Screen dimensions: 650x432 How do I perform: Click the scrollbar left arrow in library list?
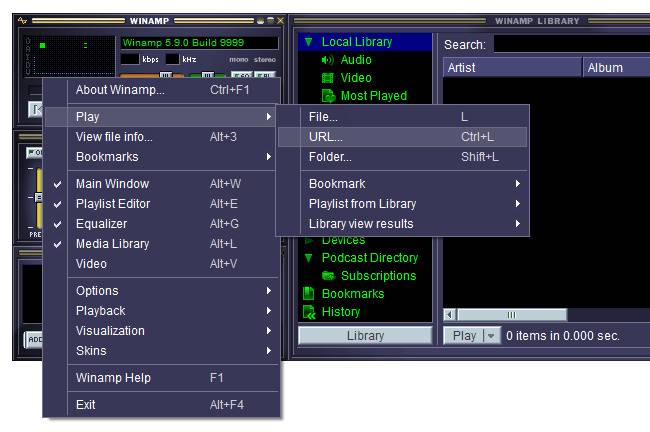(x=449, y=315)
